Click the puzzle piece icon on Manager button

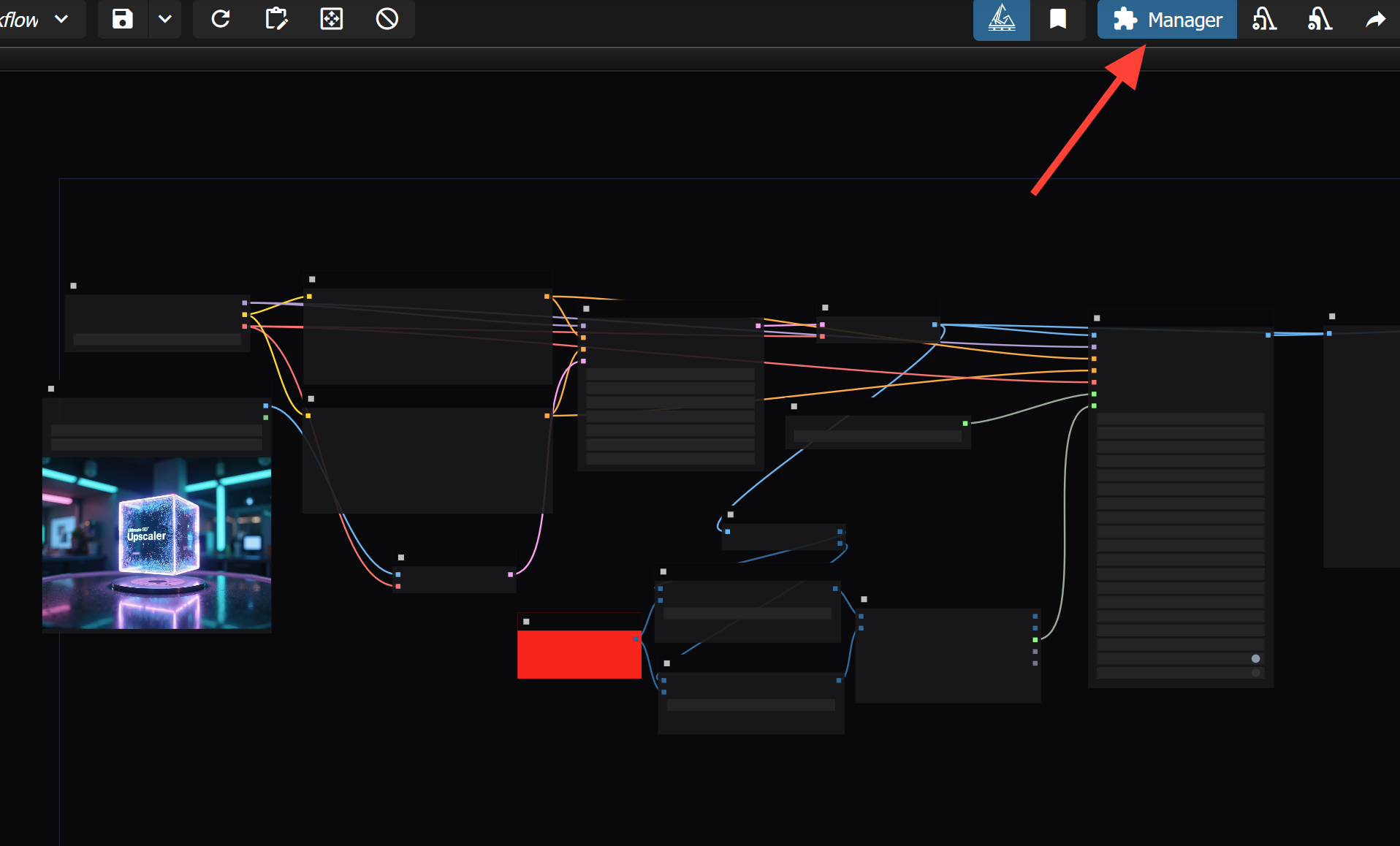(1126, 20)
